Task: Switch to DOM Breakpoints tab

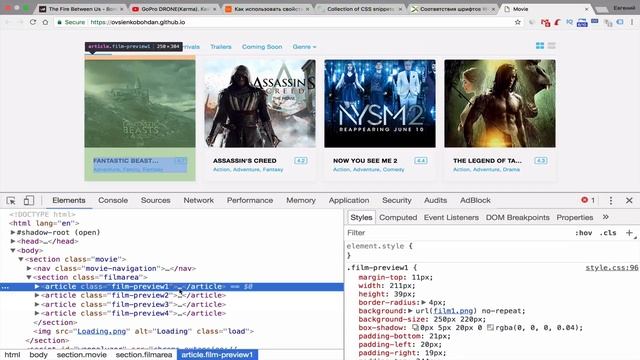Action: pos(518,218)
